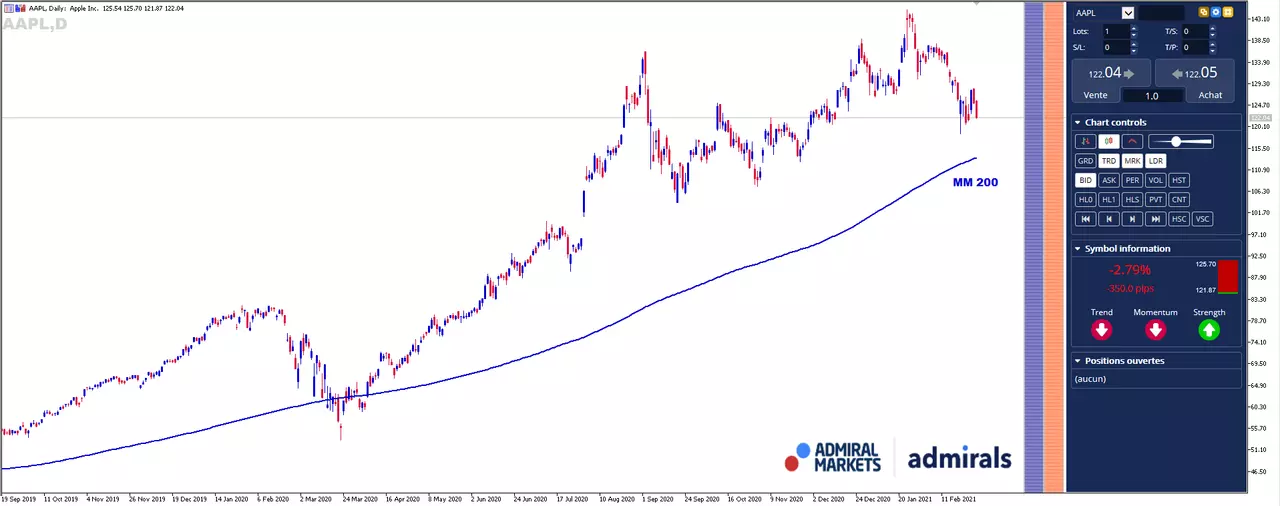Image resolution: width=1280 pixels, height=506 pixels.
Task: Toggle the HL1 button
Action: coord(1109,199)
